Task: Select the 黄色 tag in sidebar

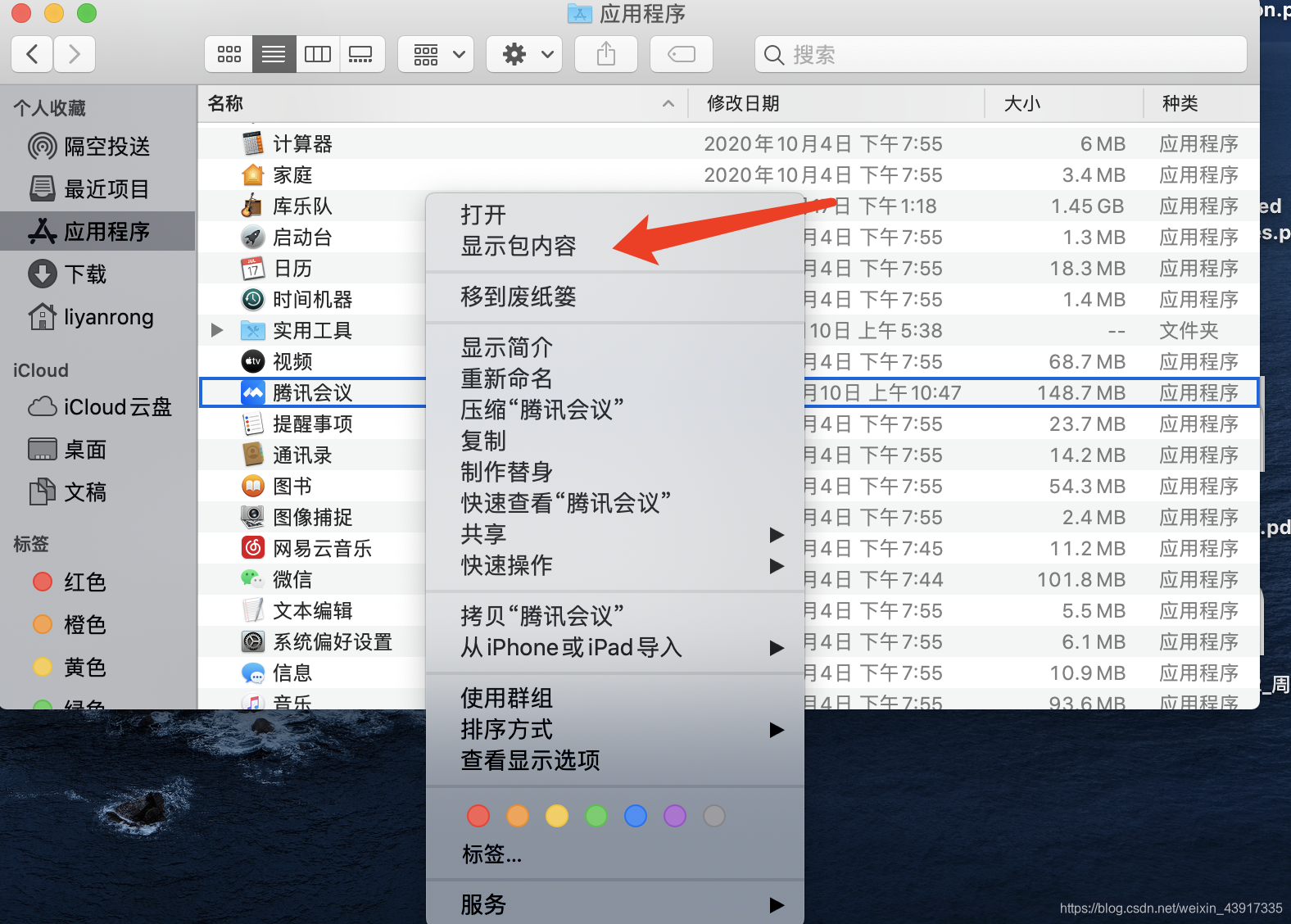Action: tap(98, 668)
